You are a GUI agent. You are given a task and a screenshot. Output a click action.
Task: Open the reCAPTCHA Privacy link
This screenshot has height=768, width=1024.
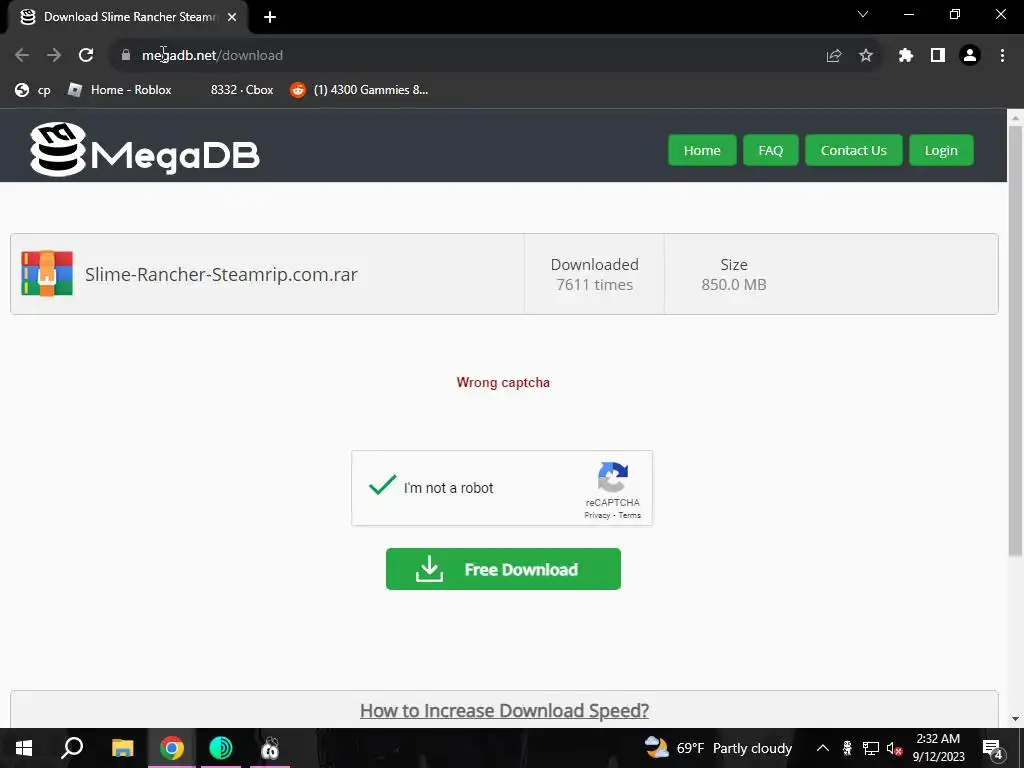597,515
